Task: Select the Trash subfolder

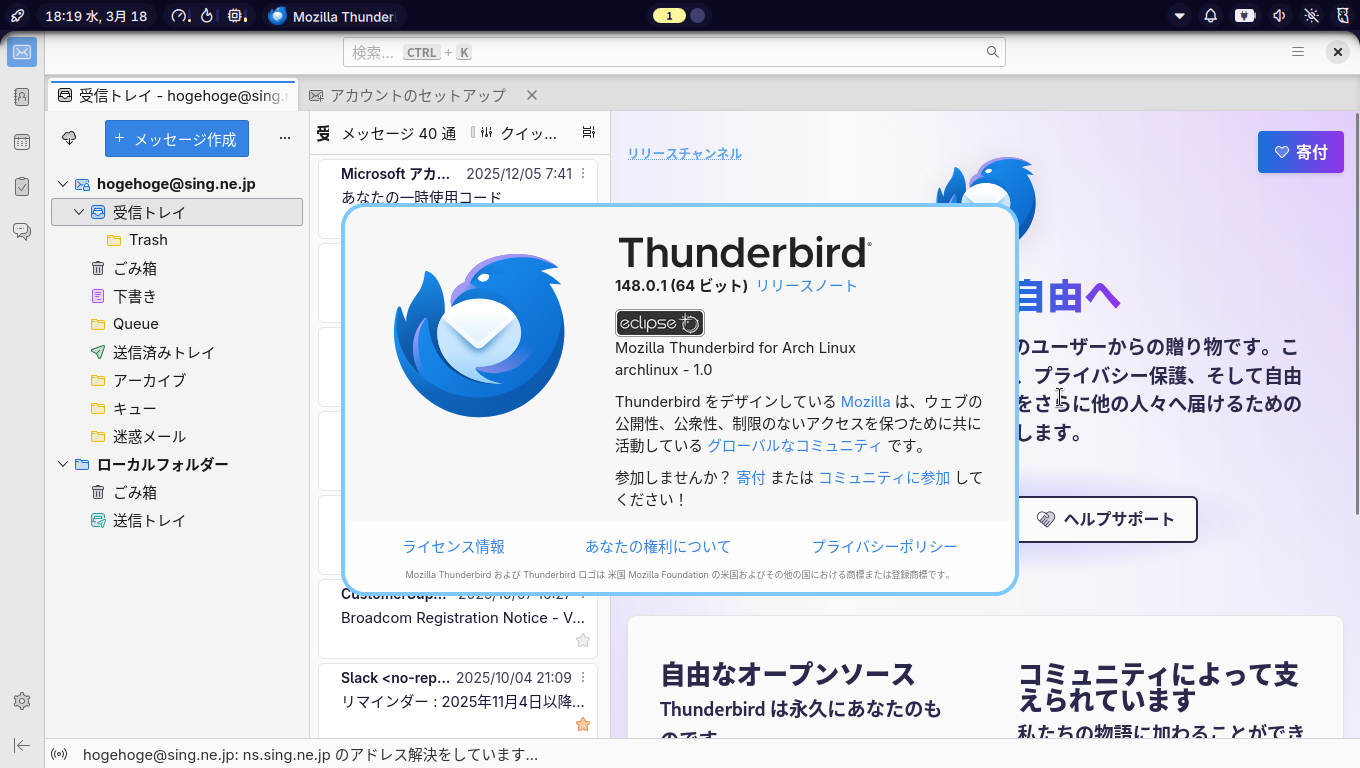Action: point(177,240)
